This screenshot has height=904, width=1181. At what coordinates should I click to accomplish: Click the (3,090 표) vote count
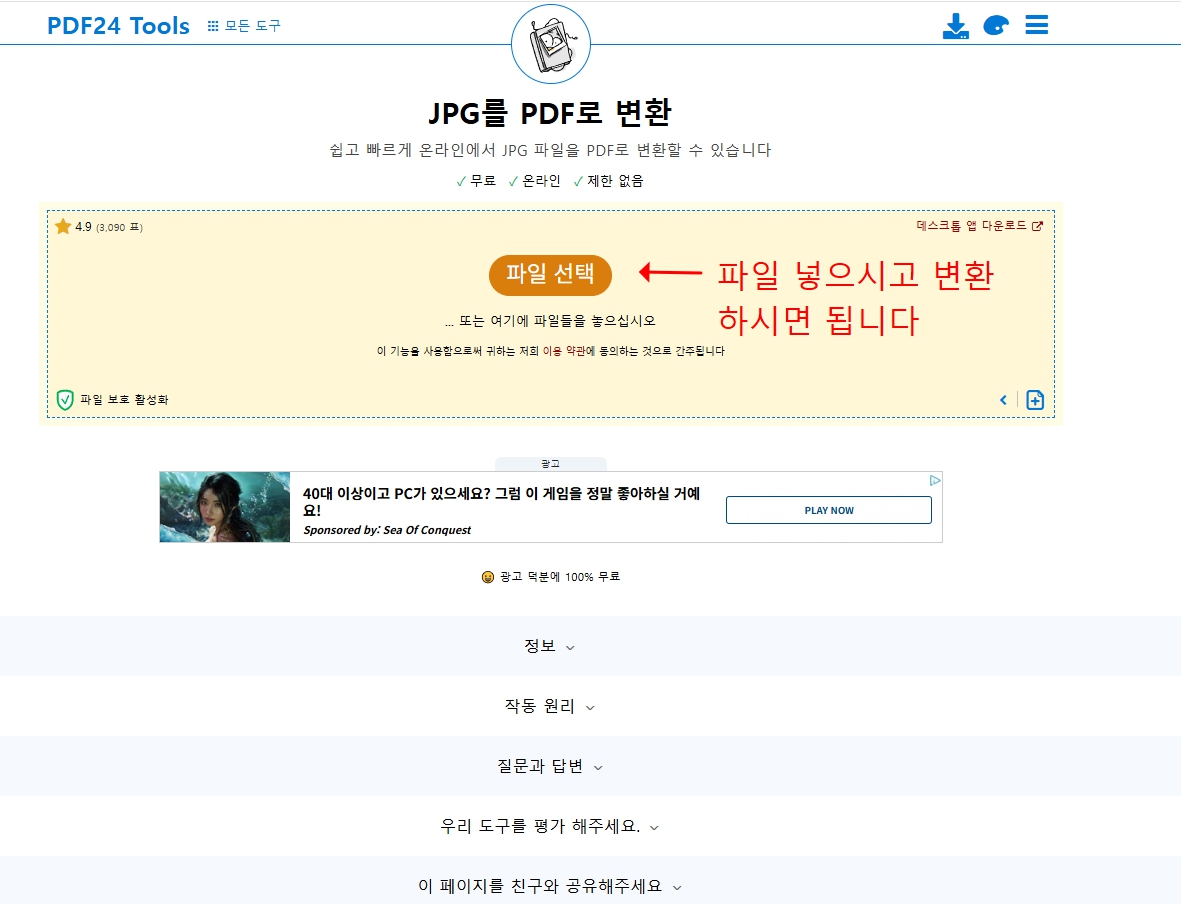(x=119, y=228)
